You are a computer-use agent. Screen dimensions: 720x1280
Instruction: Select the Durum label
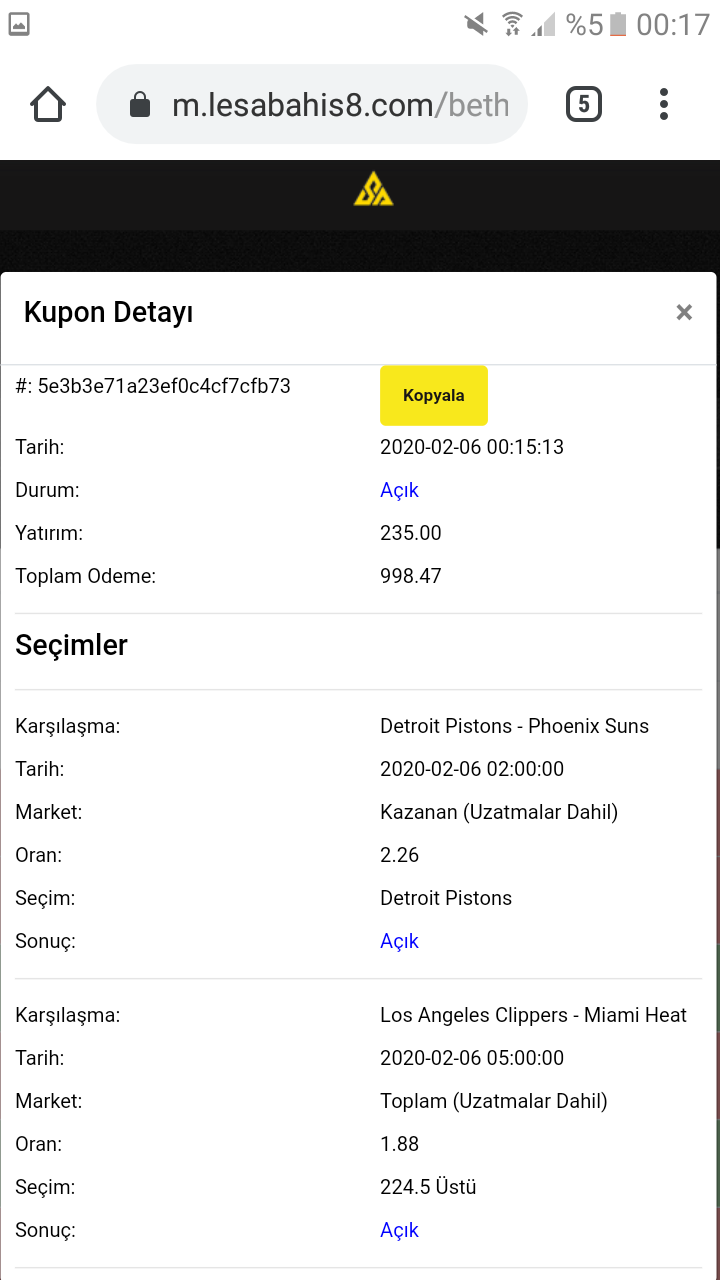(x=47, y=490)
